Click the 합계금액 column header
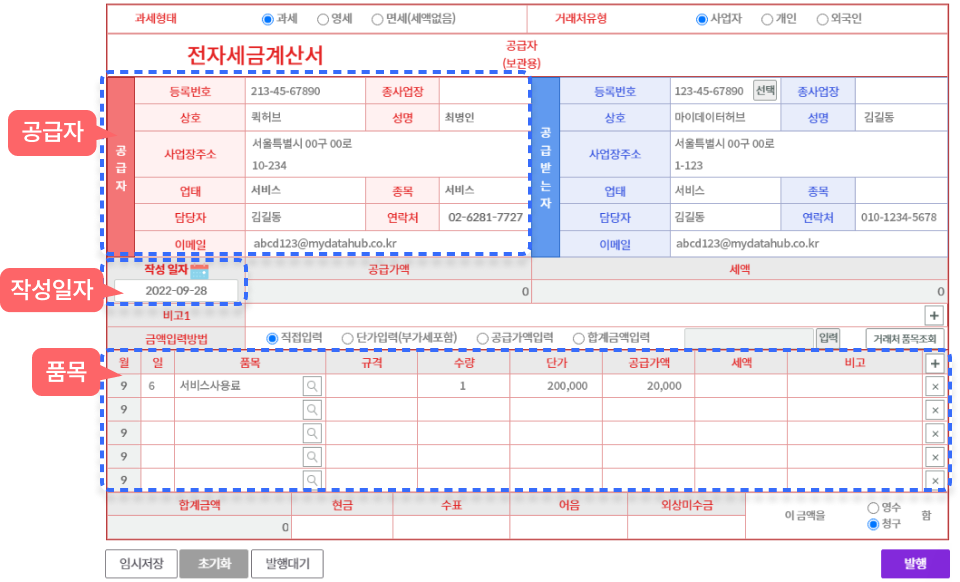 coord(200,506)
